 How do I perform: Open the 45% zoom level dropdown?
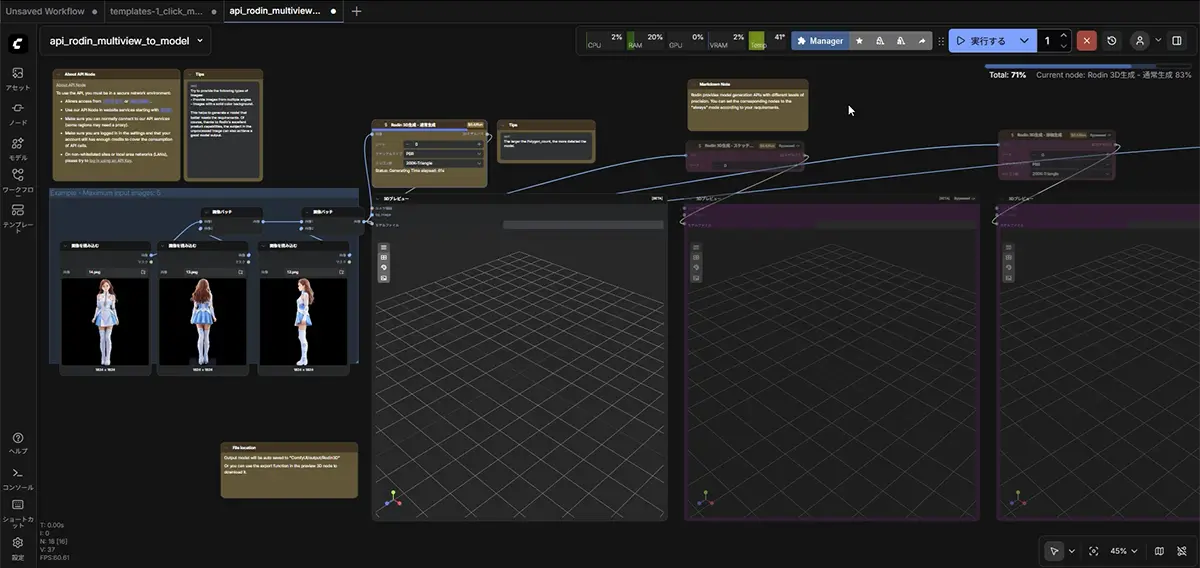click(1124, 551)
